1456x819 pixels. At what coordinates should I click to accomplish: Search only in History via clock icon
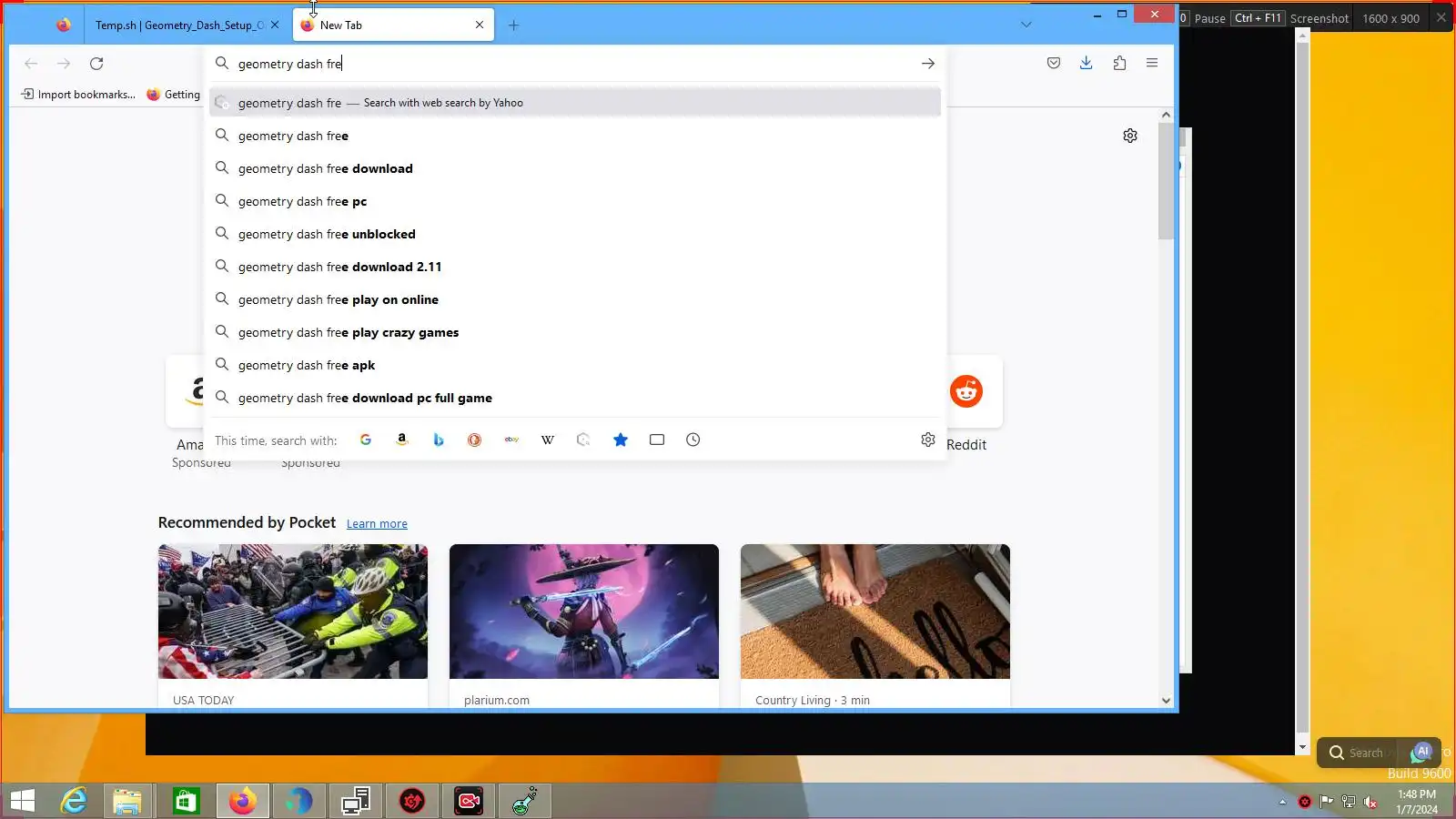[x=693, y=440]
